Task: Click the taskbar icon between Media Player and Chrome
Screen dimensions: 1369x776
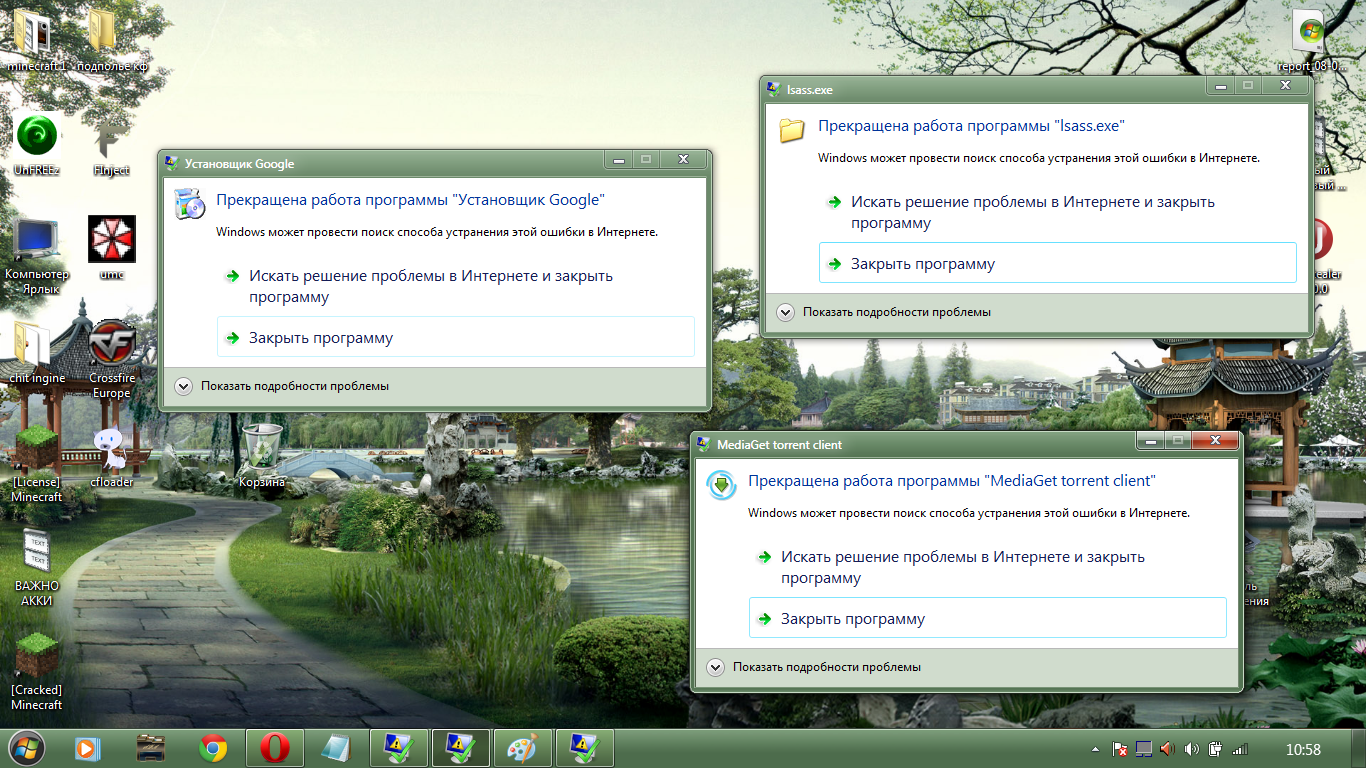Action: coord(150,748)
